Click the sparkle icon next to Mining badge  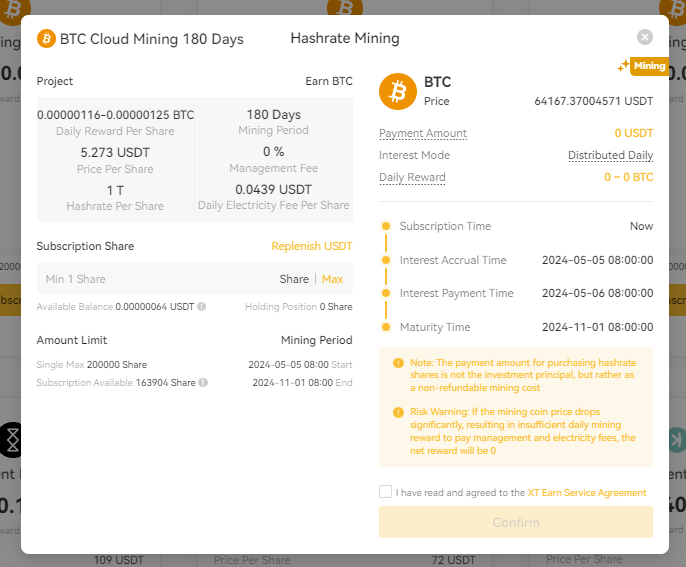[x=623, y=66]
